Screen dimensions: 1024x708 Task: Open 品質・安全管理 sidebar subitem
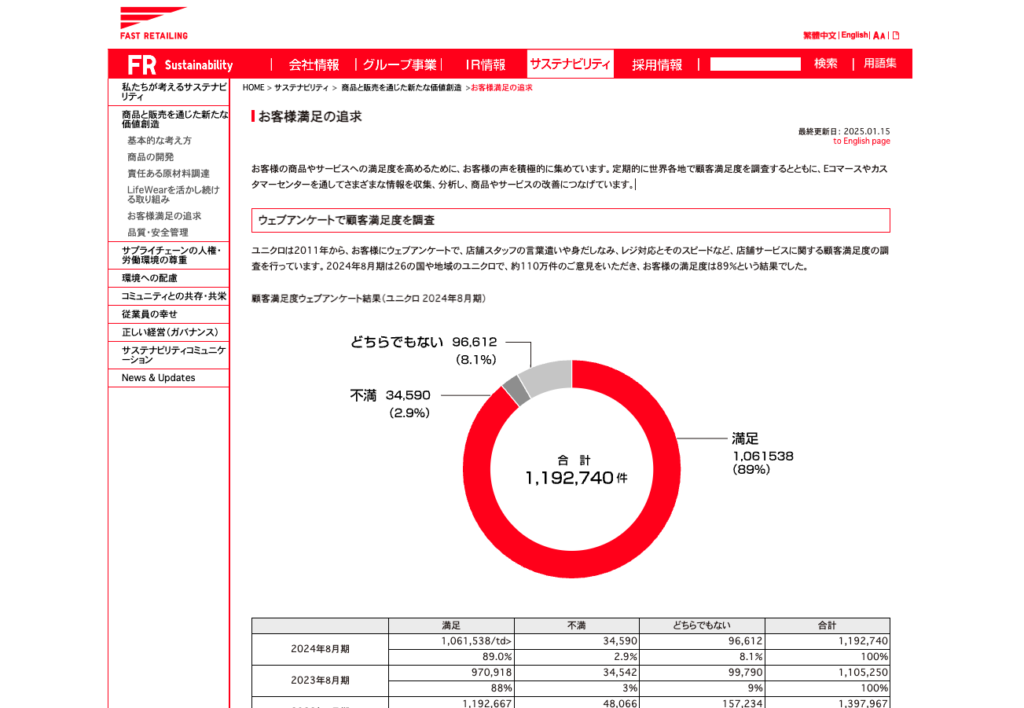[157, 233]
